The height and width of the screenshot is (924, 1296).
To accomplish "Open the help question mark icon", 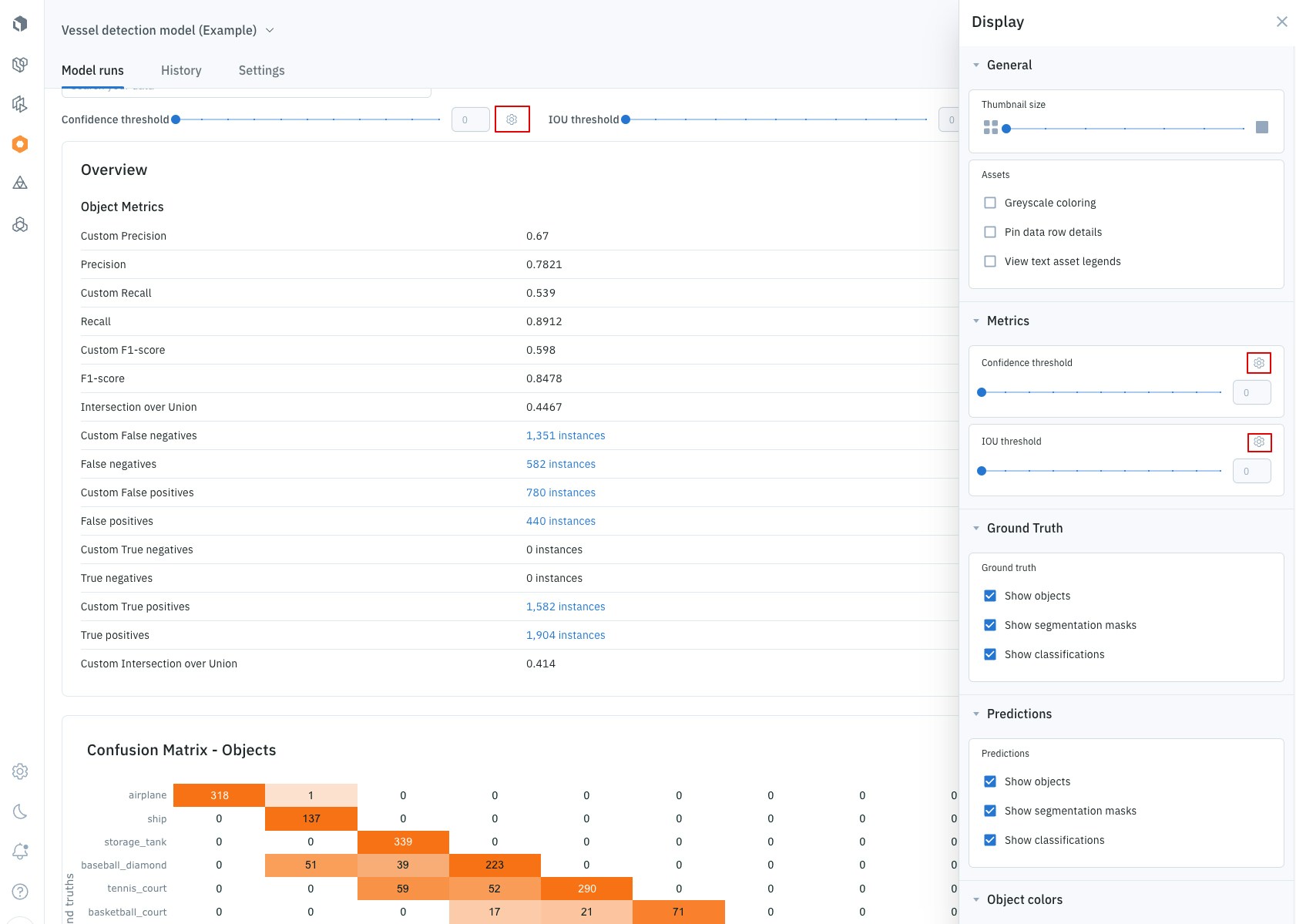I will [x=21, y=892].
